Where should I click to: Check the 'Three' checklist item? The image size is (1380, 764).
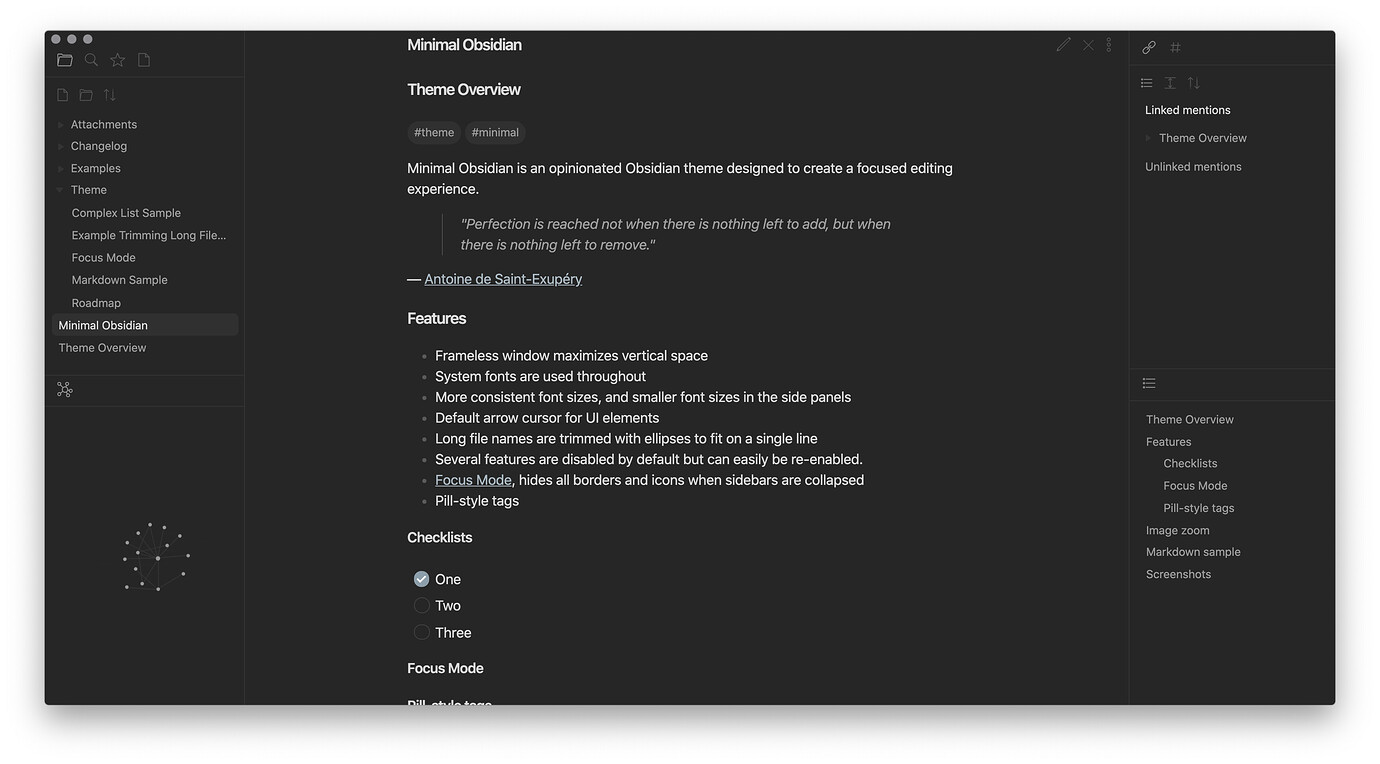click(421, 632)
